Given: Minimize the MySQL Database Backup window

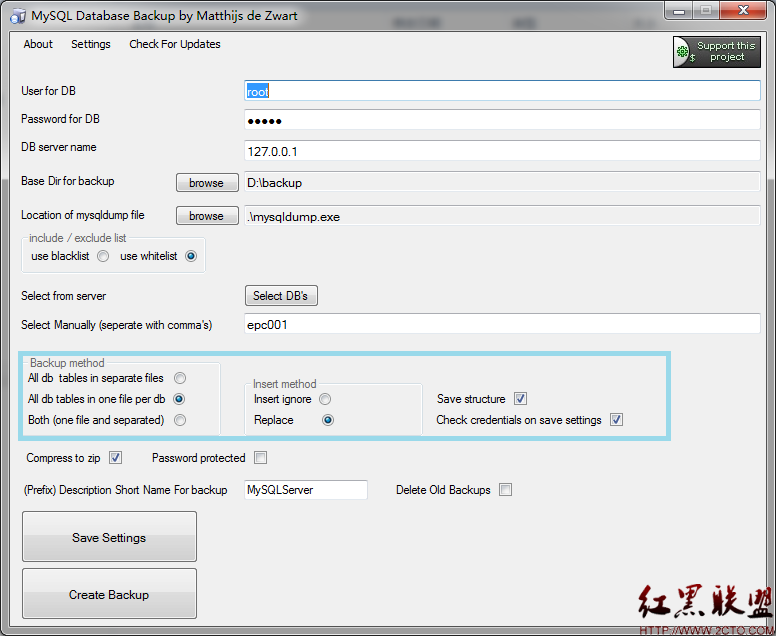Looking at the screenshot, I should 679,11.
